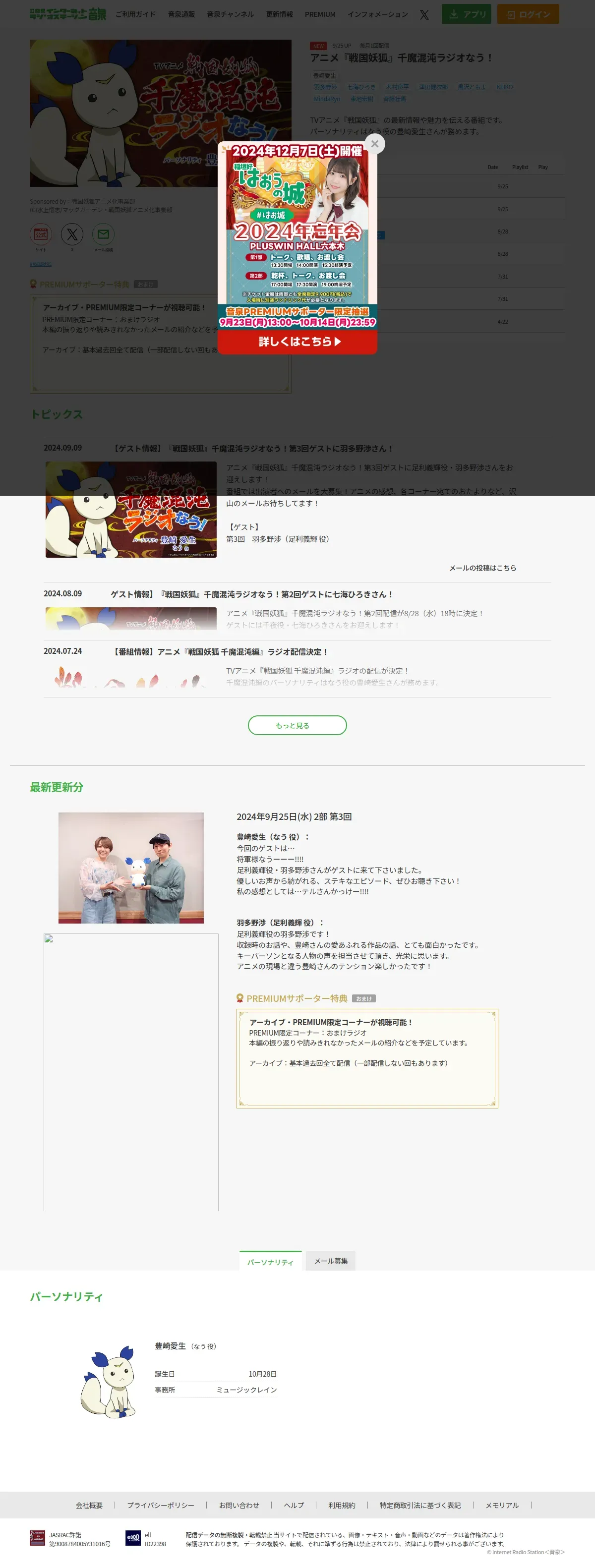Viewport: 595px width, 1568px height.
Task: Go to the 音泉 site logo home
Action: point(67,14)
